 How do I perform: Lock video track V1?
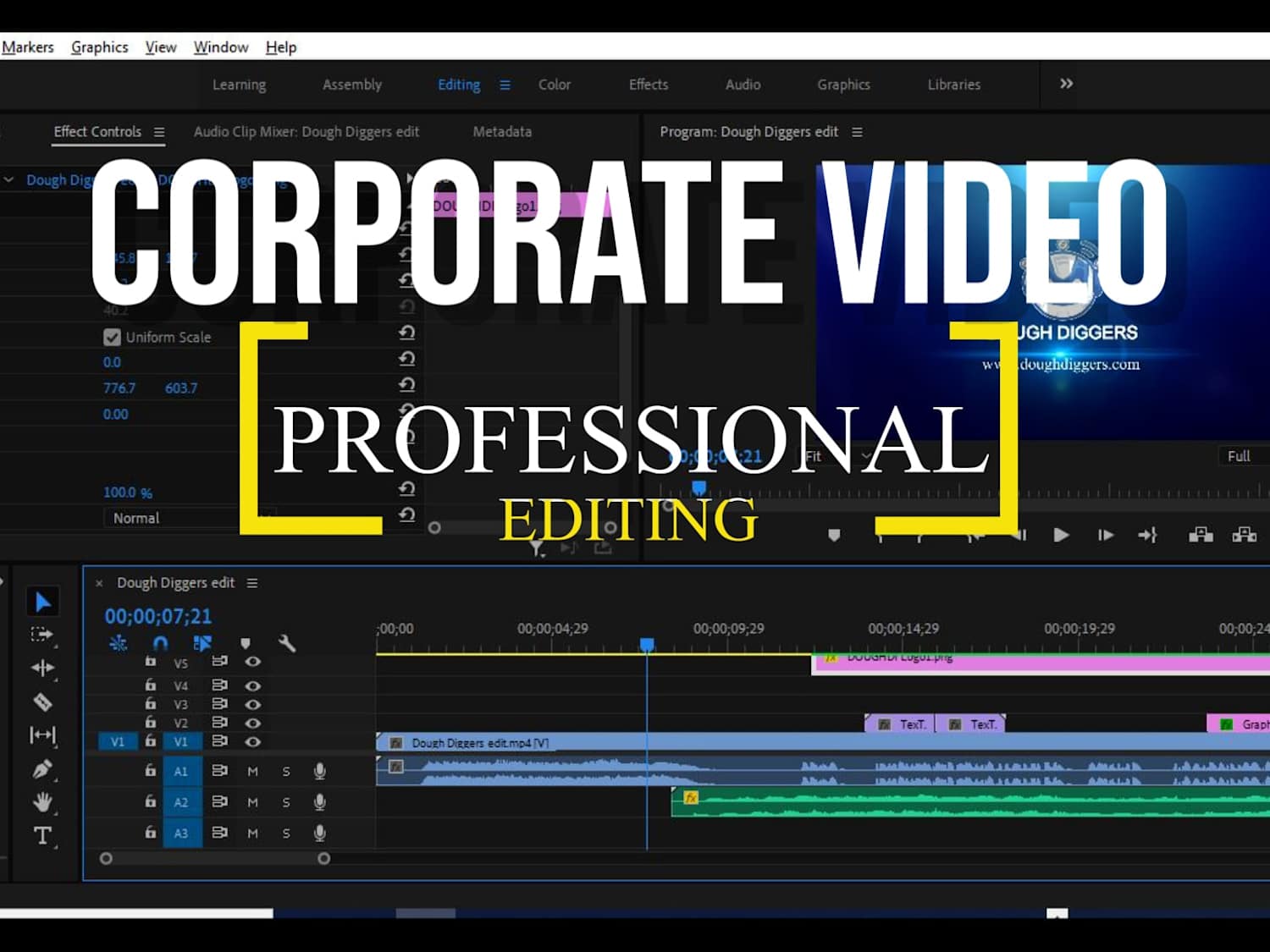click(150, 740)
